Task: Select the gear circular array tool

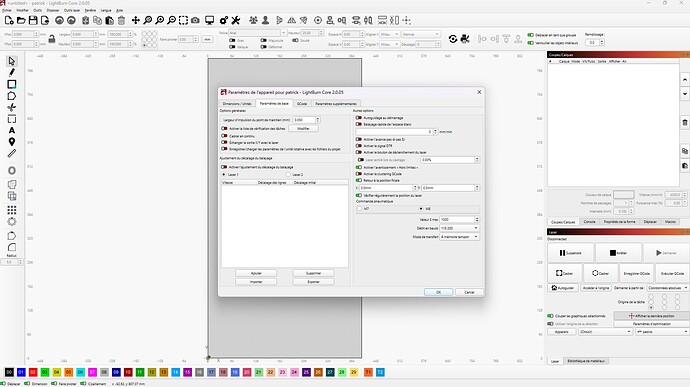Action: coord(12,221)
